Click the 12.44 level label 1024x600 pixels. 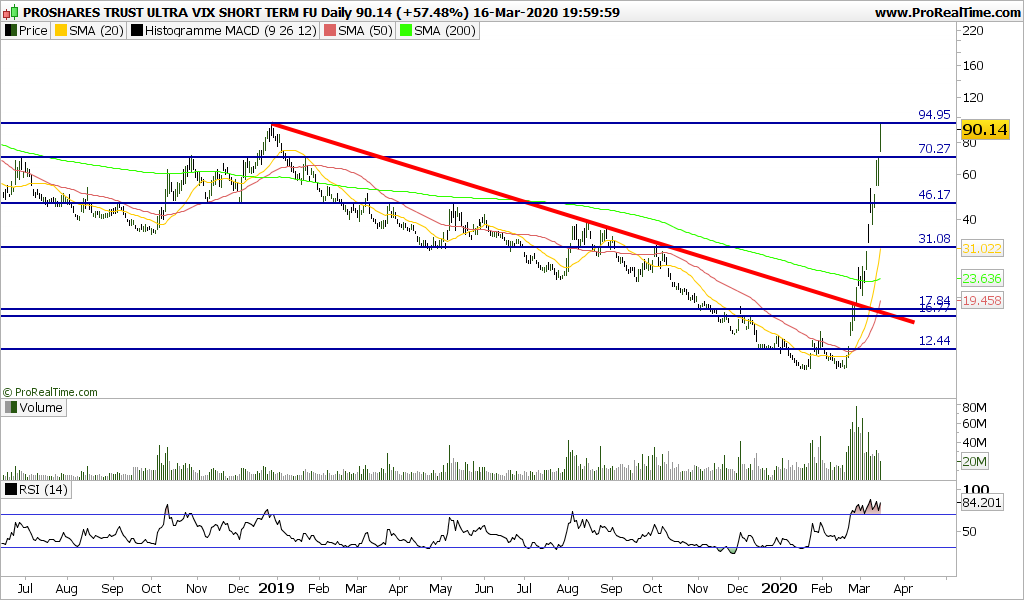tap(935, 341)
